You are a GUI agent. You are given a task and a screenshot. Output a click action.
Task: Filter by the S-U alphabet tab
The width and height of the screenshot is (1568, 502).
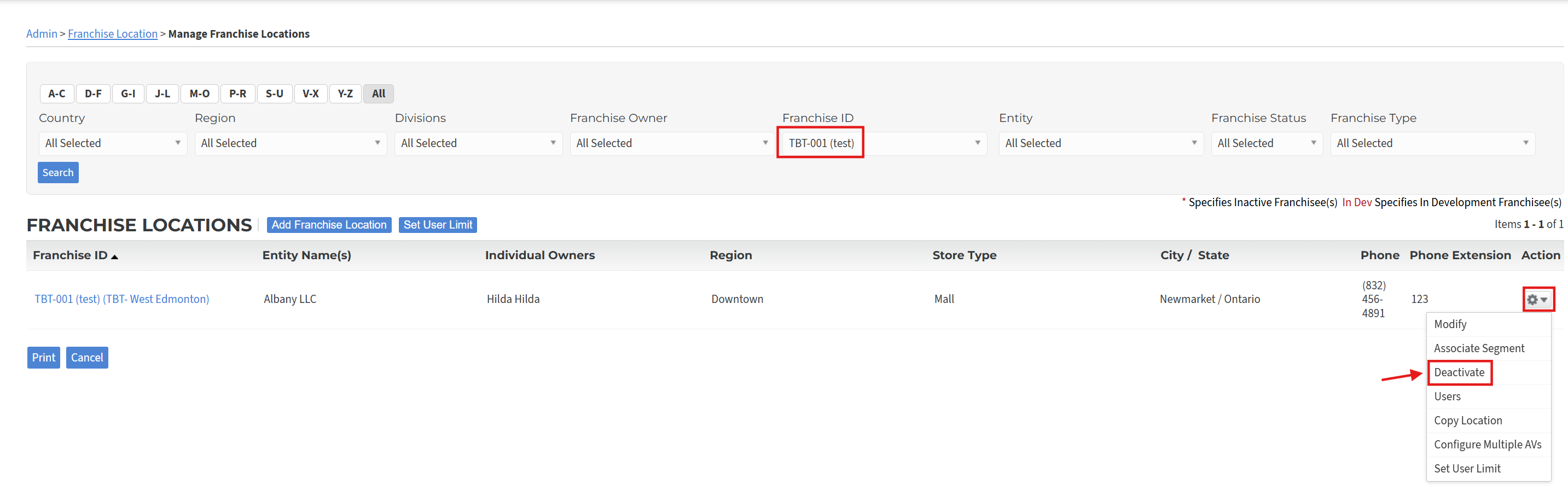click(x=275, y=94)
